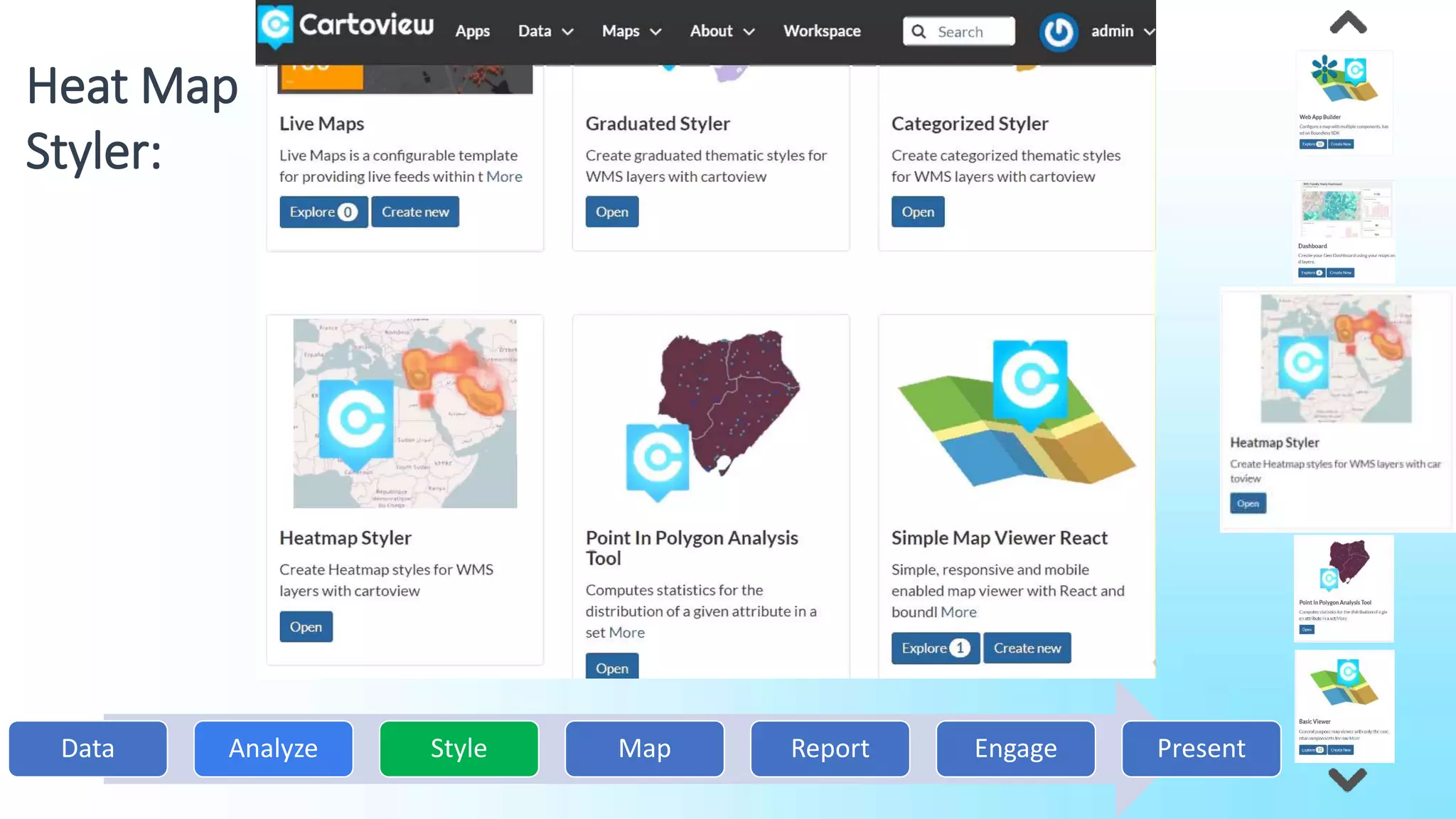Click Point In Polygon Analysis Tool title

(692, 548)
